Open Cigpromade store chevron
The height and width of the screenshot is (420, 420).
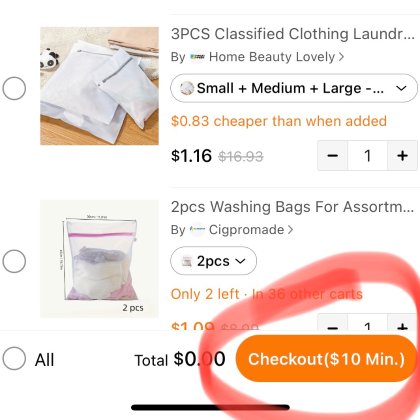click(290, 230)
